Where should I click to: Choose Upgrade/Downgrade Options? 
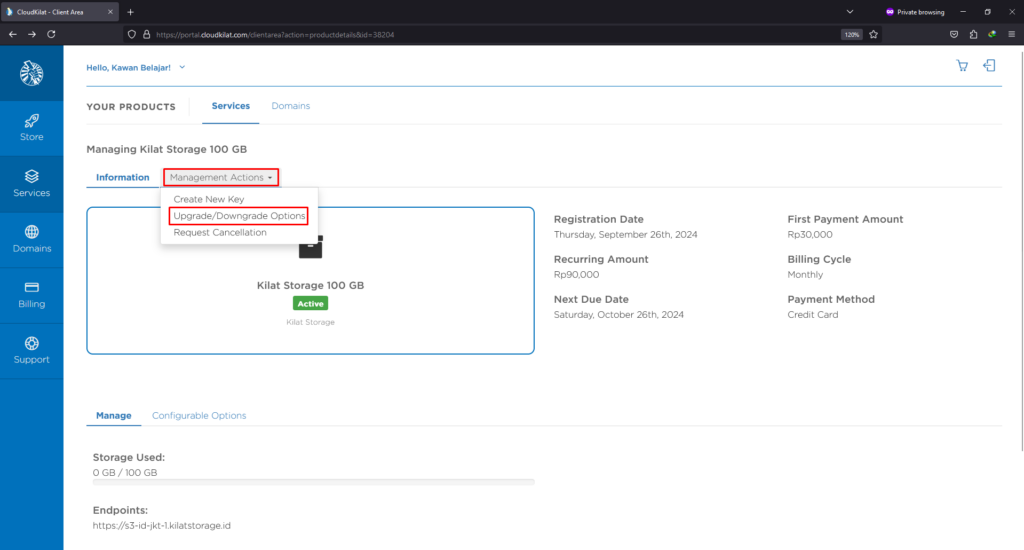tap(239, 216)
